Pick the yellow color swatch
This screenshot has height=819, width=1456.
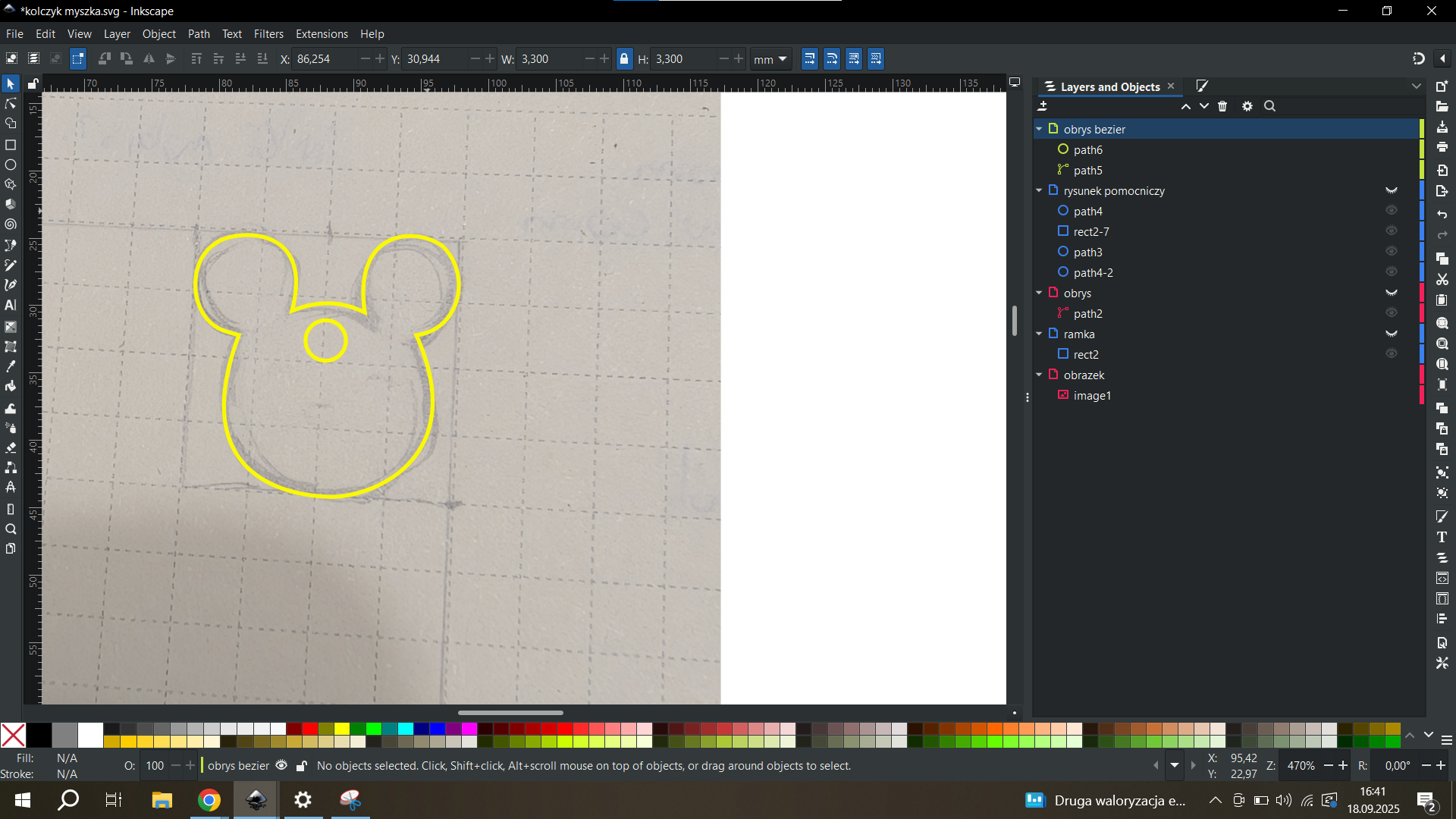point(342,729)
